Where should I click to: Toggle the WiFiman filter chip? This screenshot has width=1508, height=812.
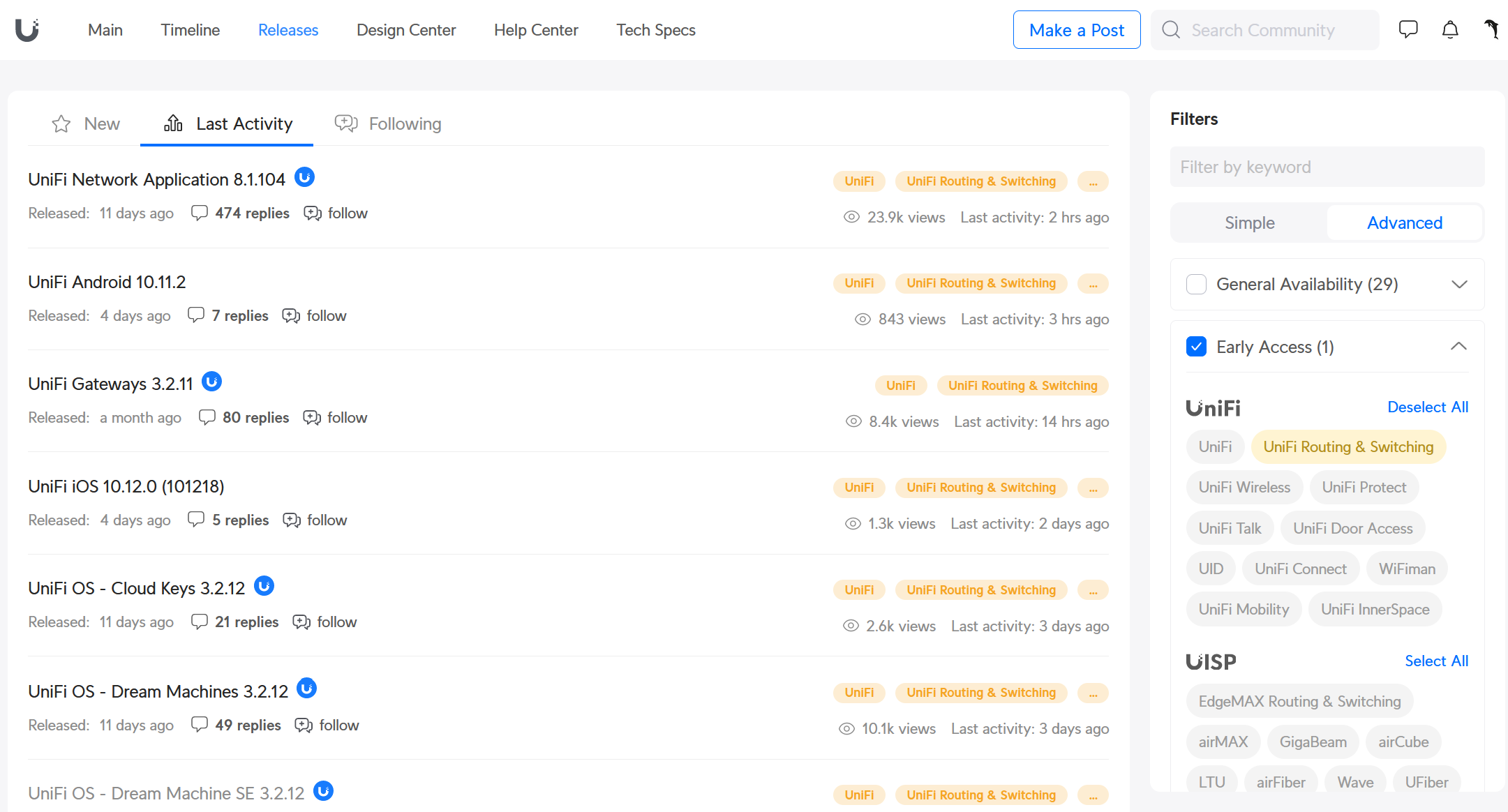(1407, 569)
